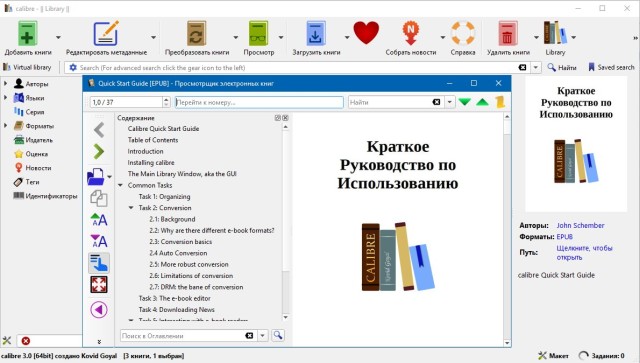Click the copy to clipboard icon

(x=99, y=198)
